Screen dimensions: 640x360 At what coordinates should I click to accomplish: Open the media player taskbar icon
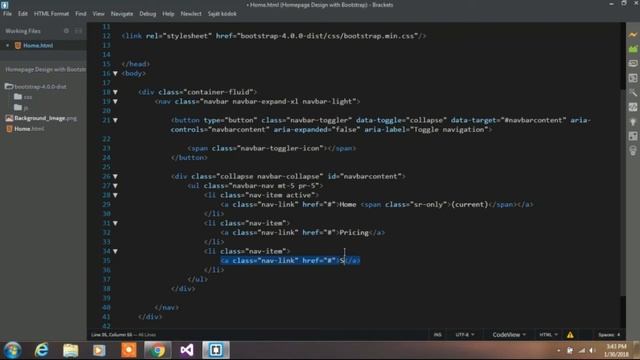coord(99,350)
